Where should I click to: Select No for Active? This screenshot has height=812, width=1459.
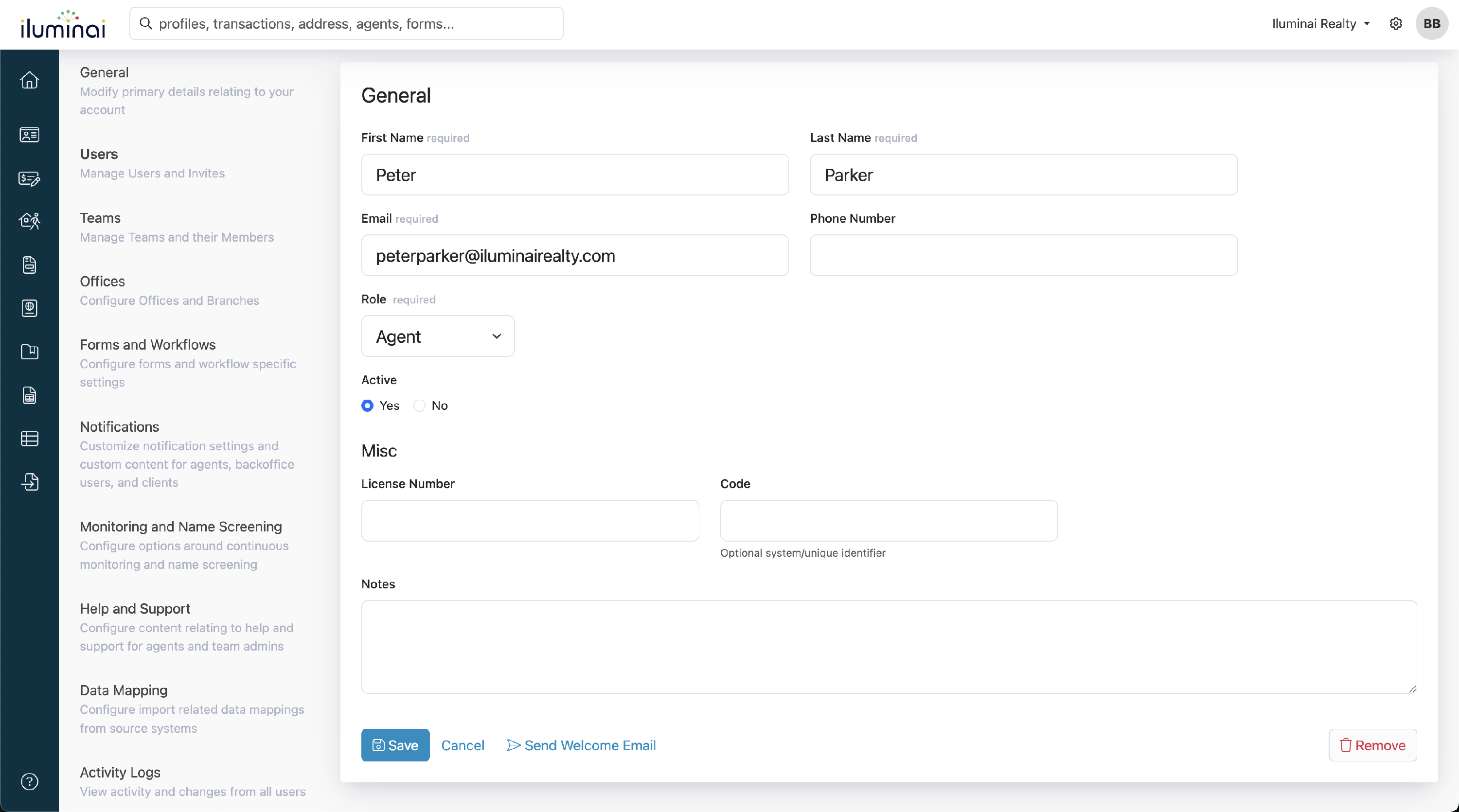[x=420, y=406]
